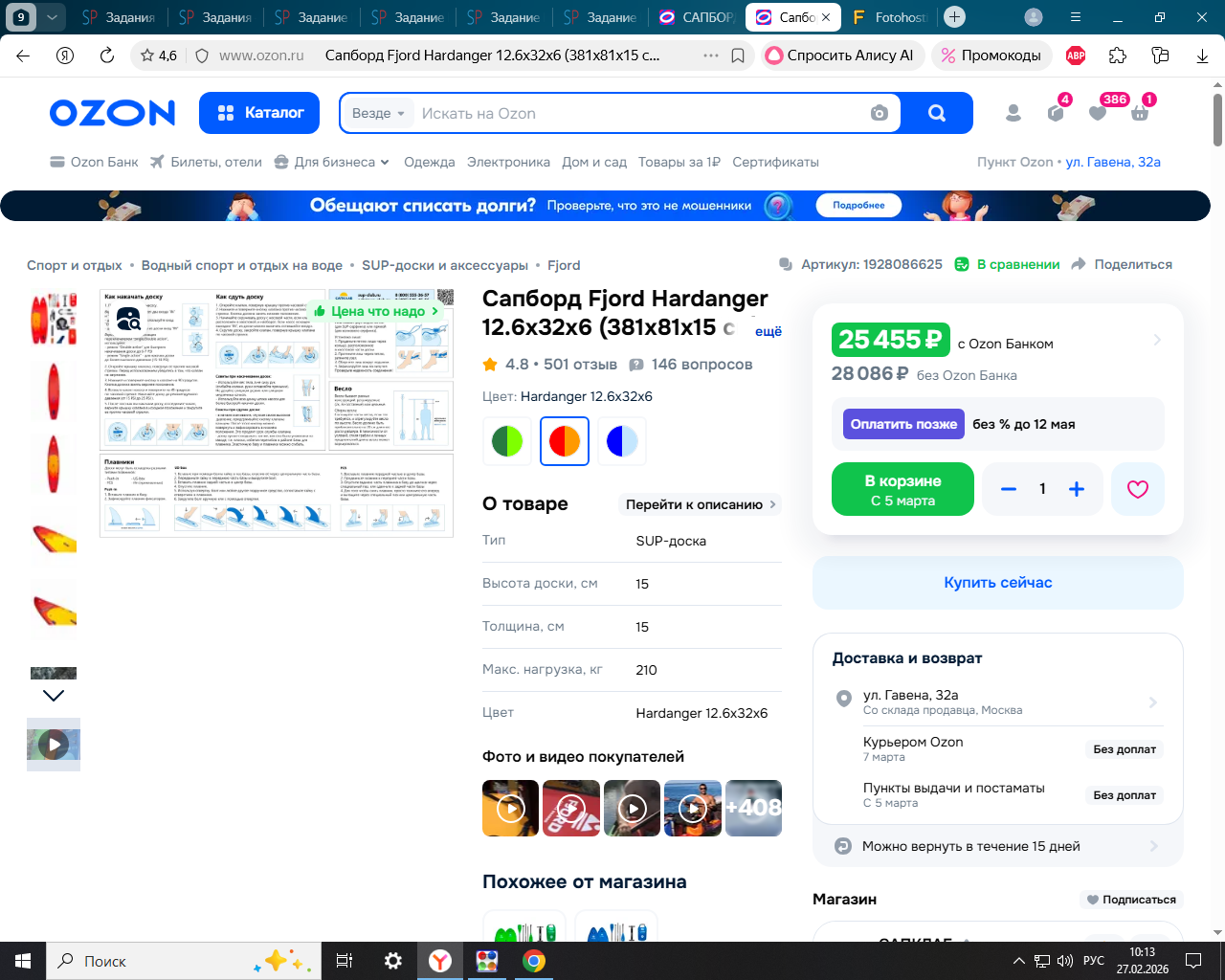Open Ozon Bank price details chevron
1225x980 pixels.
[1157, 340]
